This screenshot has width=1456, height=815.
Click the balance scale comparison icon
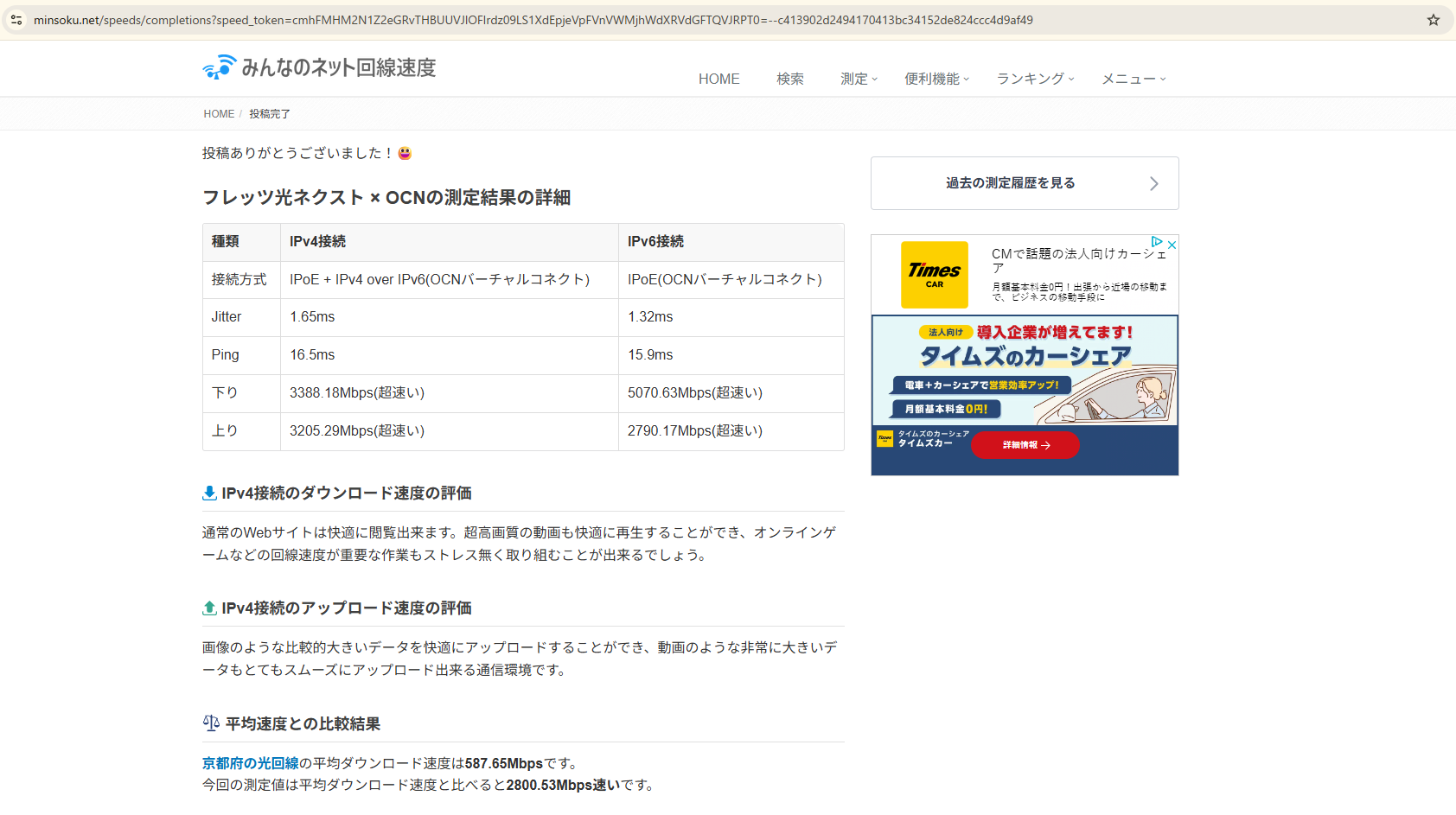click(211, 723)
